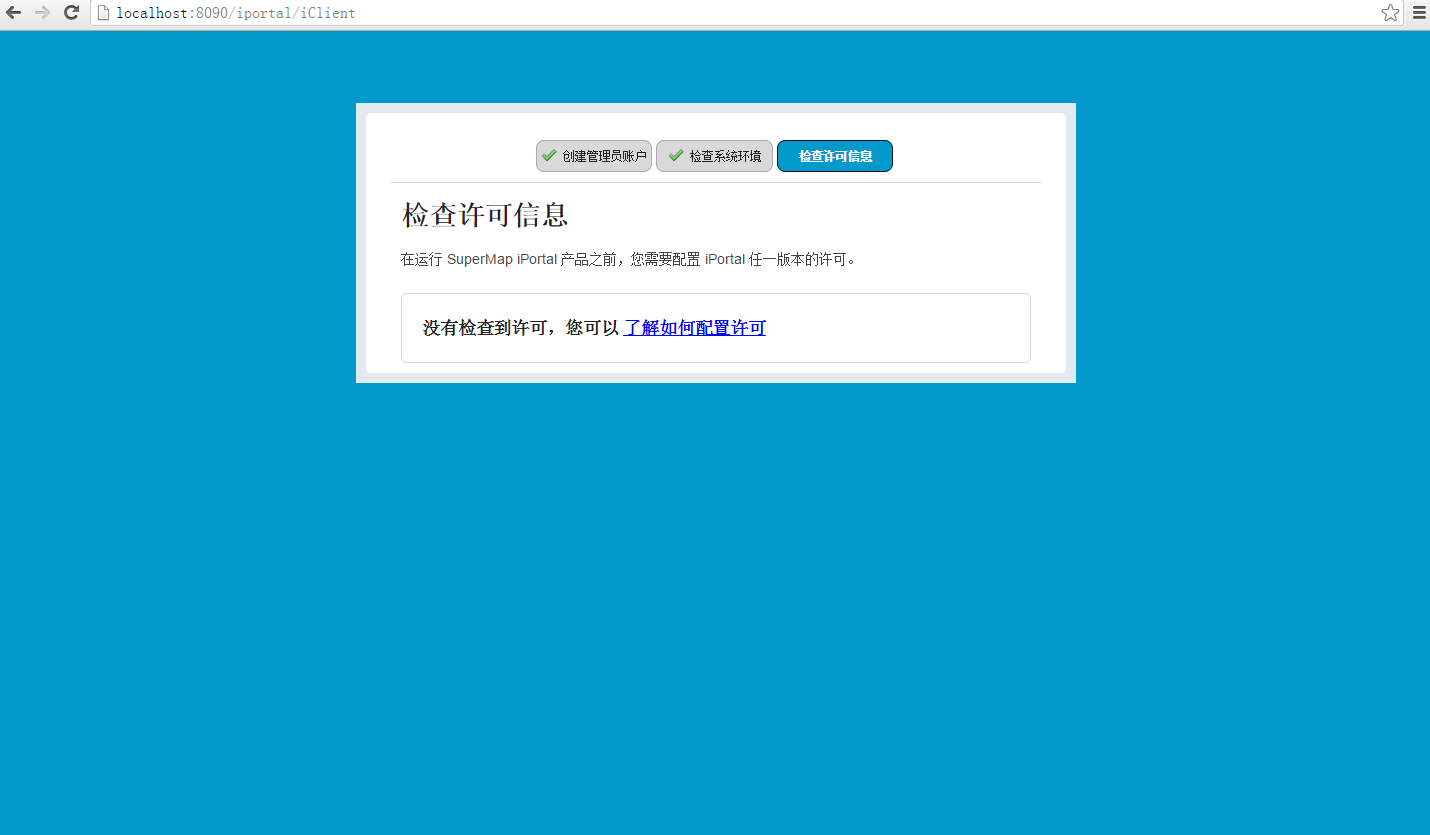The height and width of the screenshot is (835, 1430).
Task: Click the green checkmark beside 创建管理员账户
Action: coord(549,155)
